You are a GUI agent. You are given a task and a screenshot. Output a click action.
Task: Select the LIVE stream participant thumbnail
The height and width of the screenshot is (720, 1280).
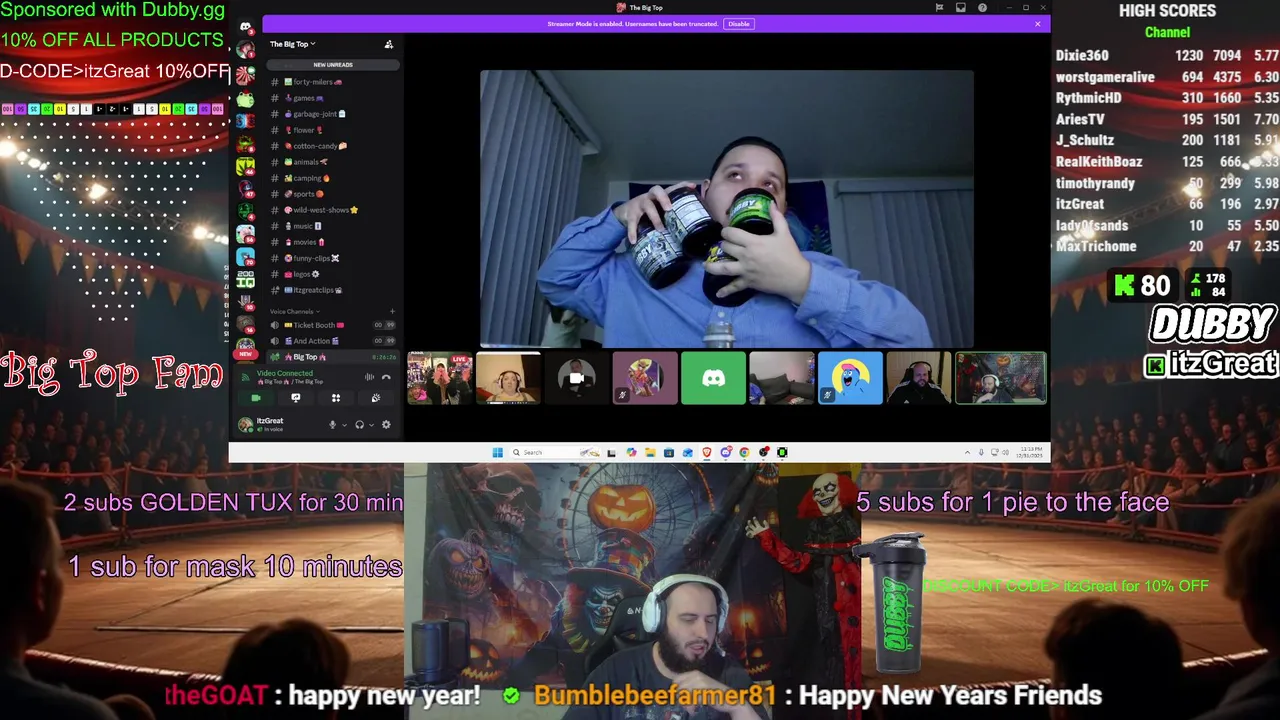(439, 378)
